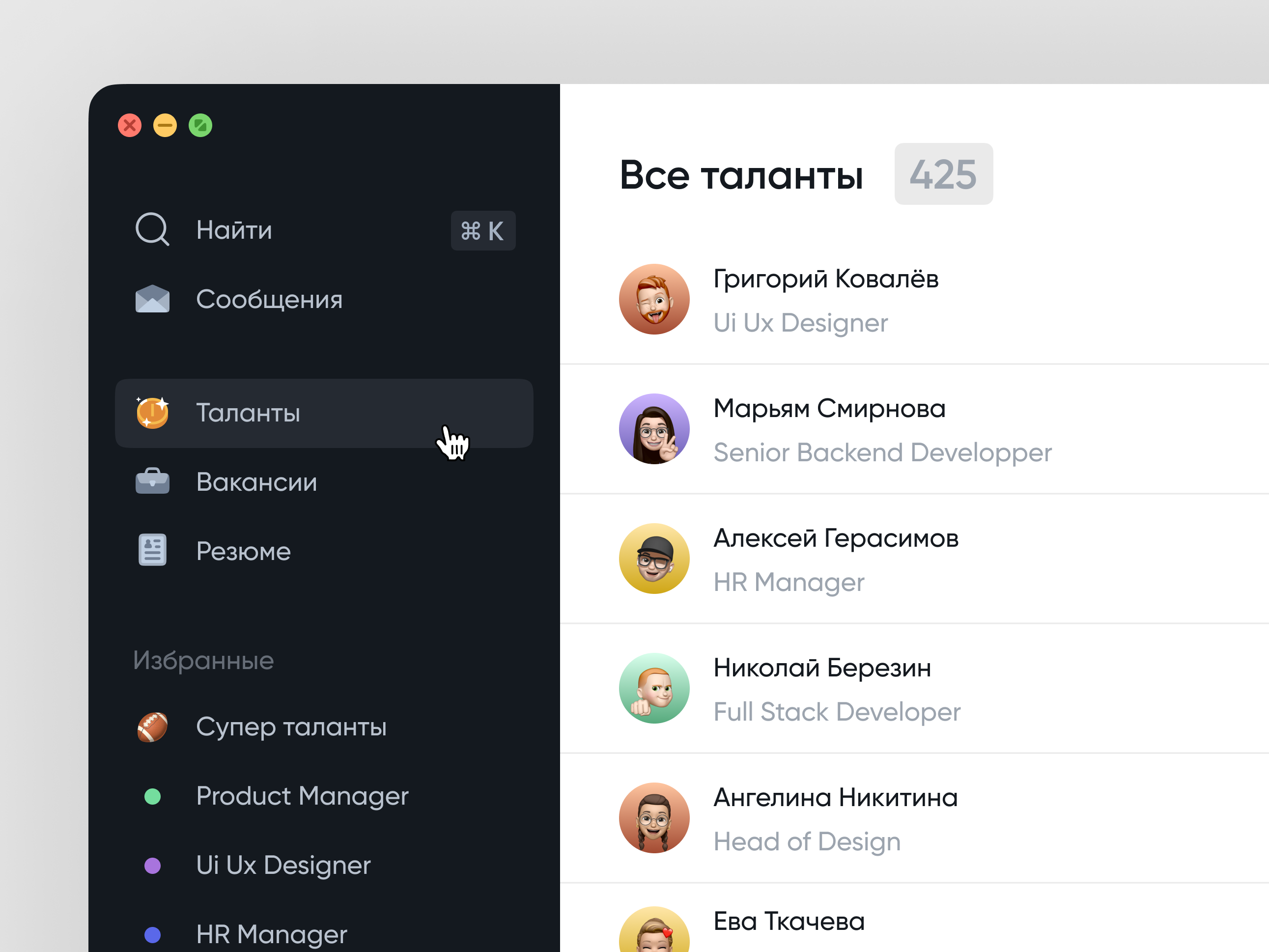Select the purple dot beside Ui Ux Designer
Image resolution: width=1269 pixels, height=952 pixels.
[x=153, y=866]
